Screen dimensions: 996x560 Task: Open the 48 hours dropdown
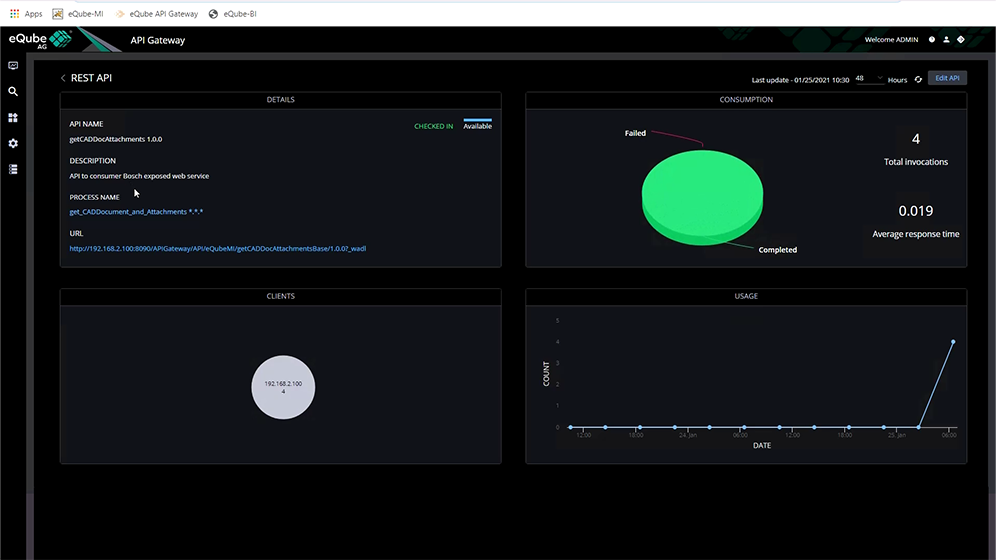point(869,78)
